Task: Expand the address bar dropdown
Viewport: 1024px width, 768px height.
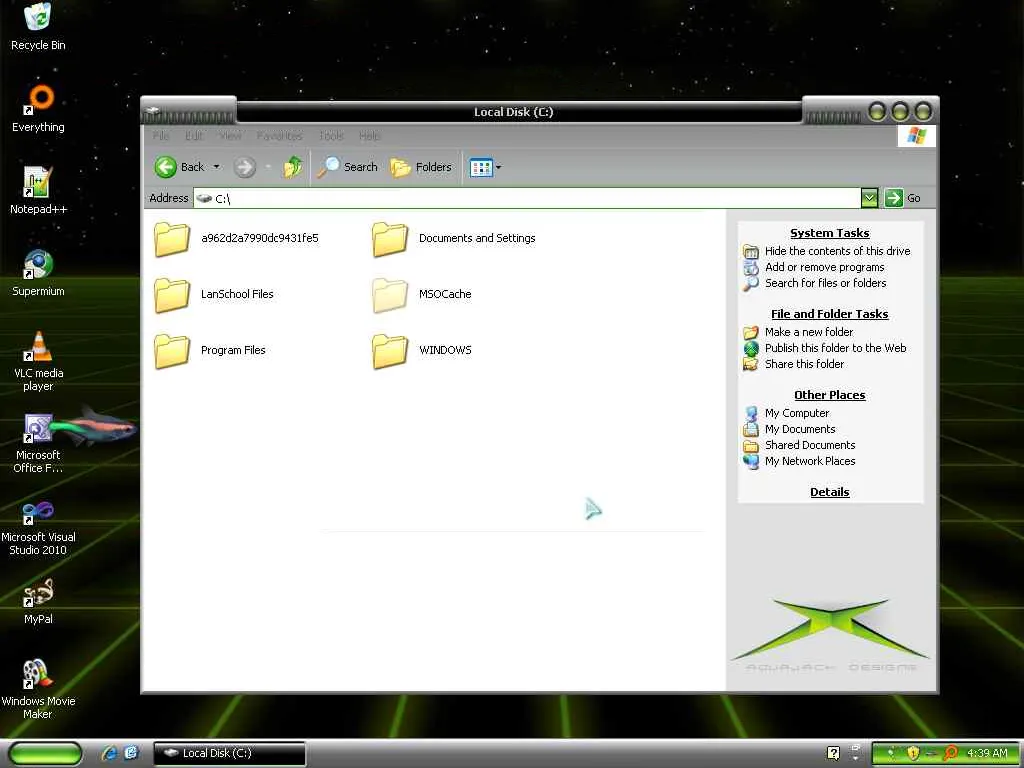Action: (869, 198)
